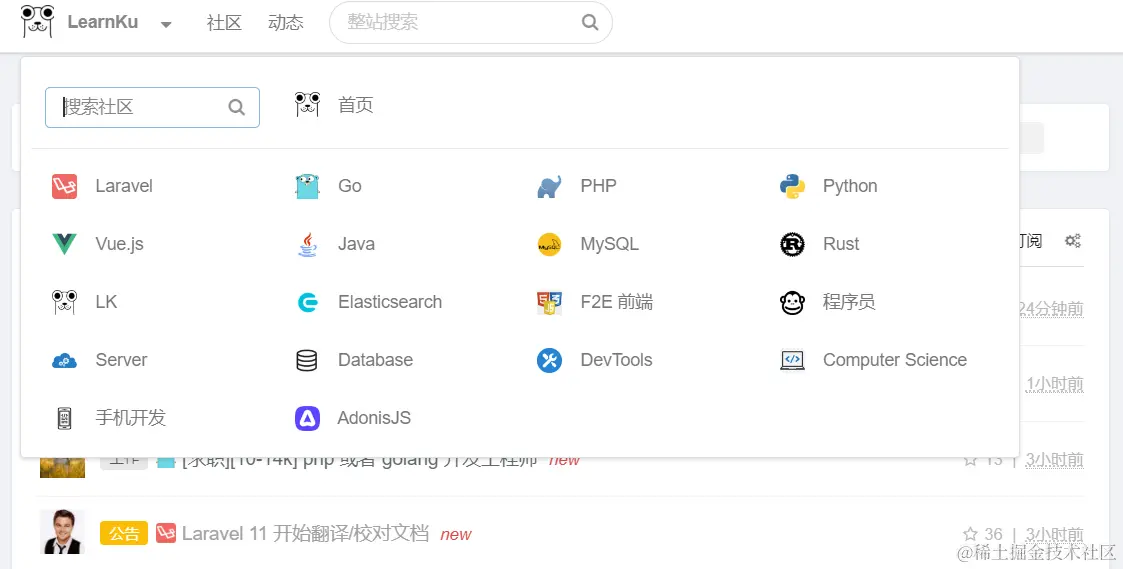This screenshot has width=1123, height=569.
Task: Select the Database community text
Action: point(375,360)
